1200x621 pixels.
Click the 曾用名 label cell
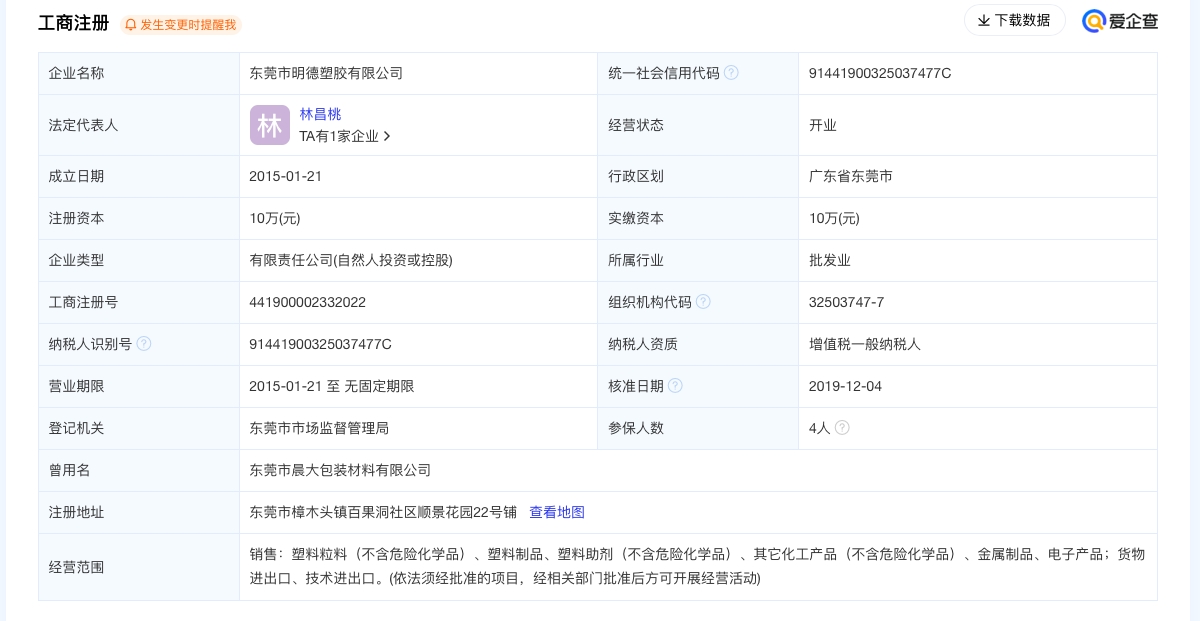pos(139,470)
